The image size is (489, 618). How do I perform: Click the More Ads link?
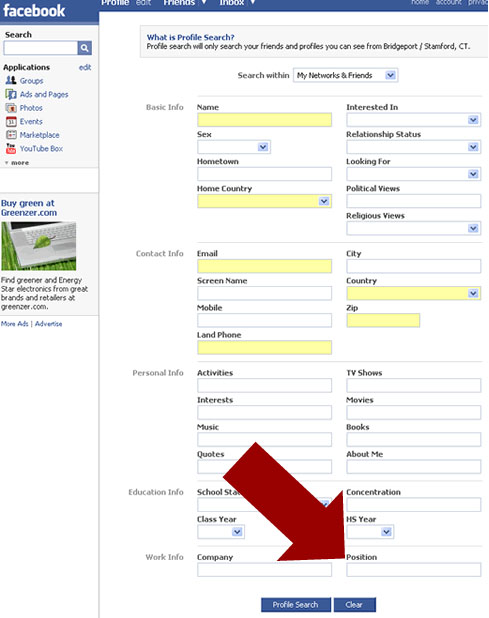[x=15, y=324]
